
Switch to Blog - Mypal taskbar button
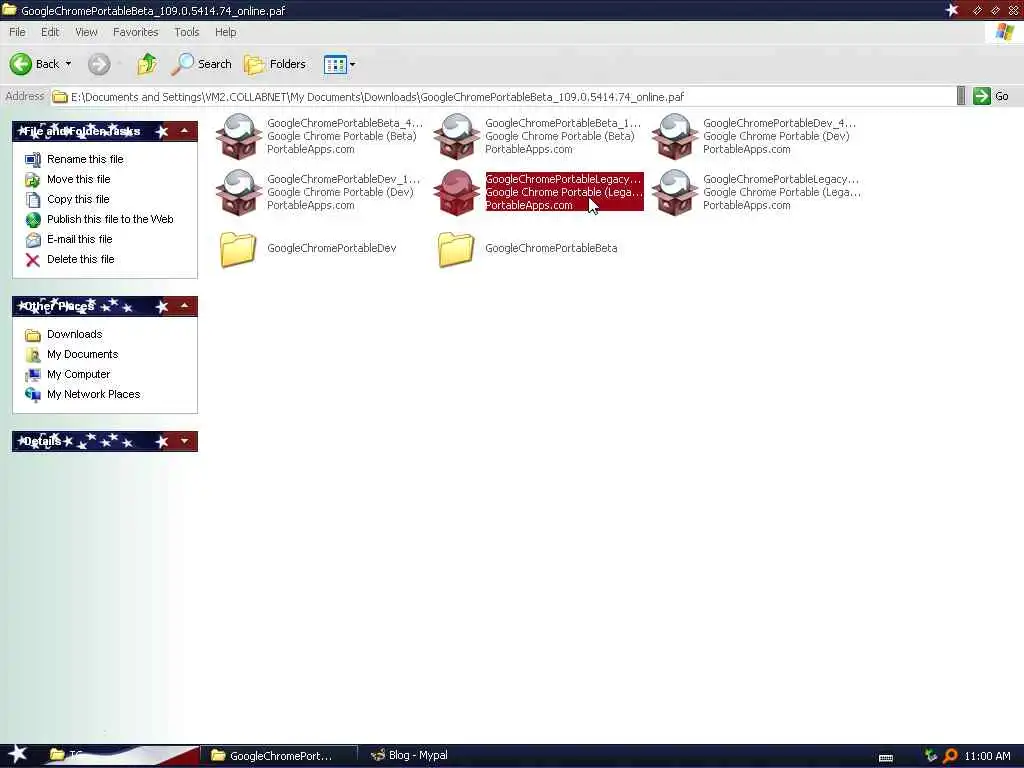click(411, 756)
